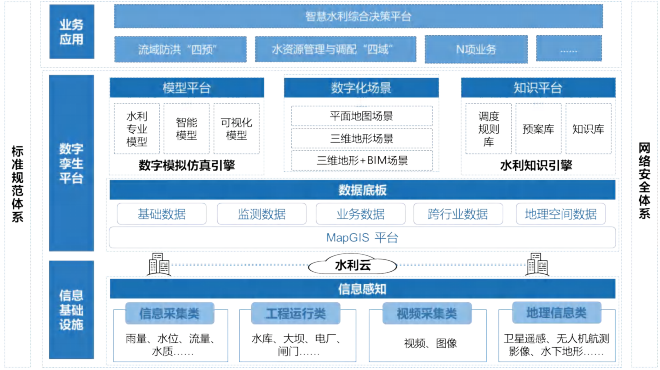The width and height of the screenshot is (660, 370).
Task: Select the 数据底板 header bar
Action: [362, 190]
